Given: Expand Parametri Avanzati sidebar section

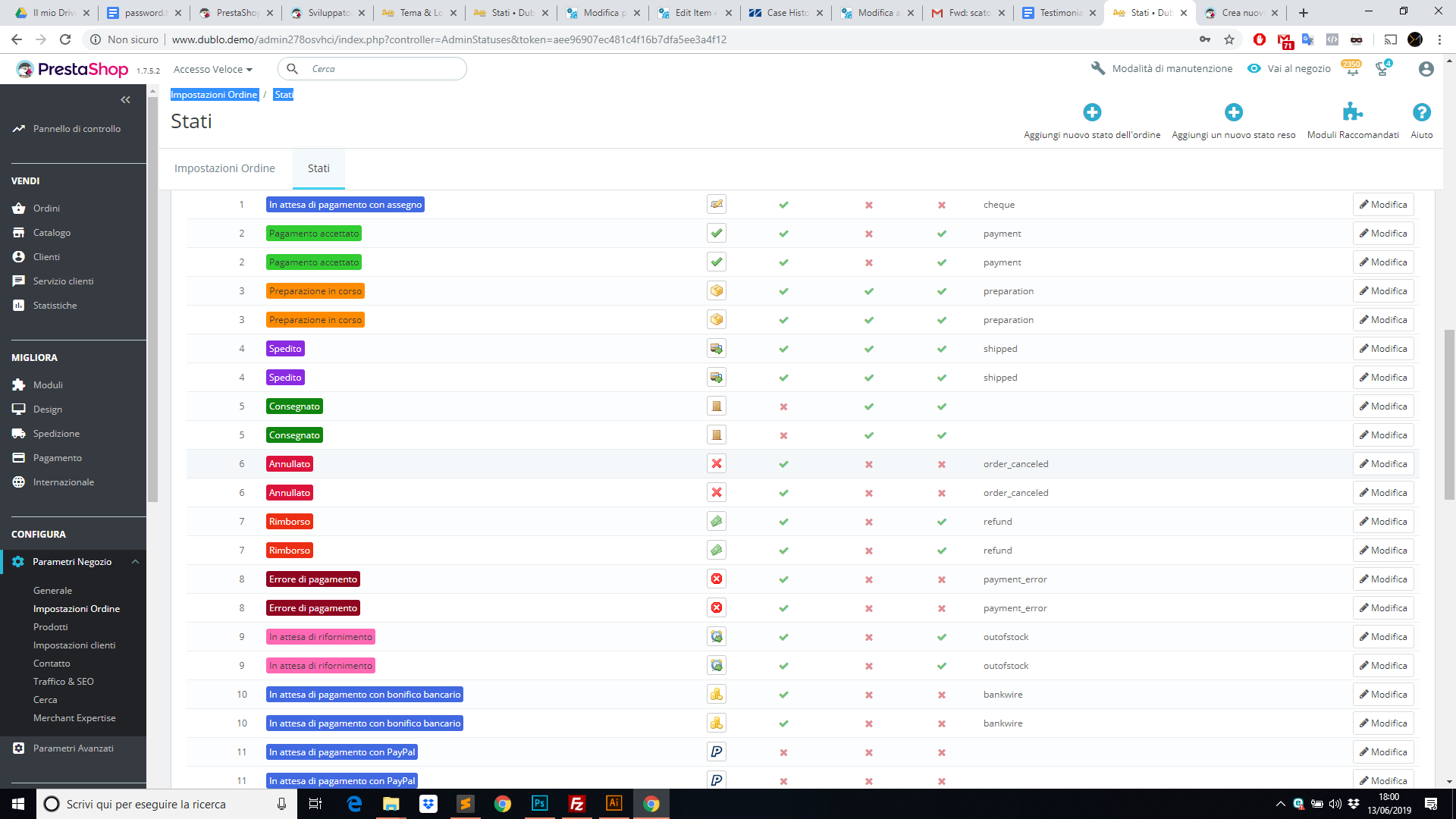Looking at the screenshot, I should (x=73, y=748).
